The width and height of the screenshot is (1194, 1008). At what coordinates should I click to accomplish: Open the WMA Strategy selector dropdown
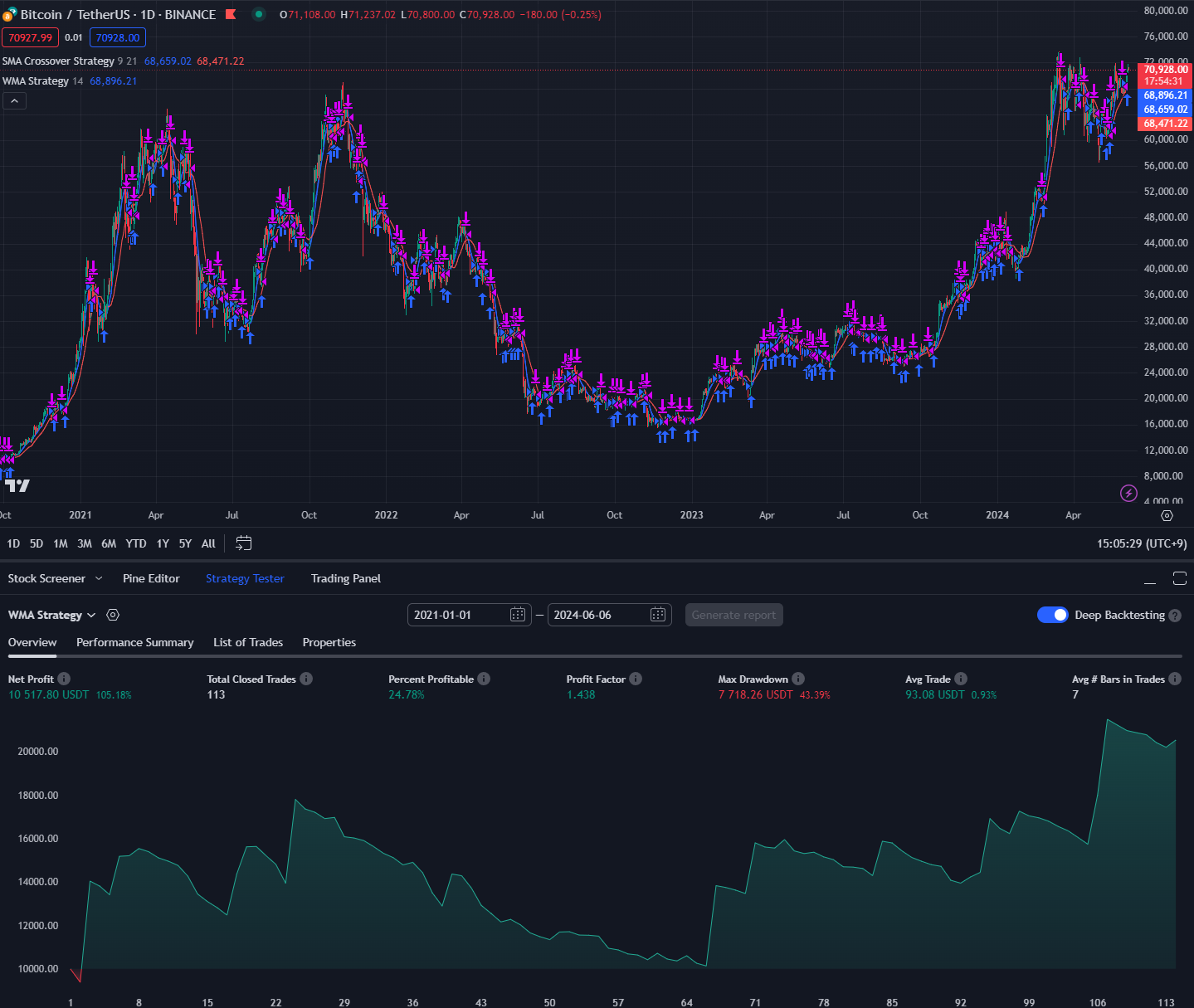coord(52,615)
